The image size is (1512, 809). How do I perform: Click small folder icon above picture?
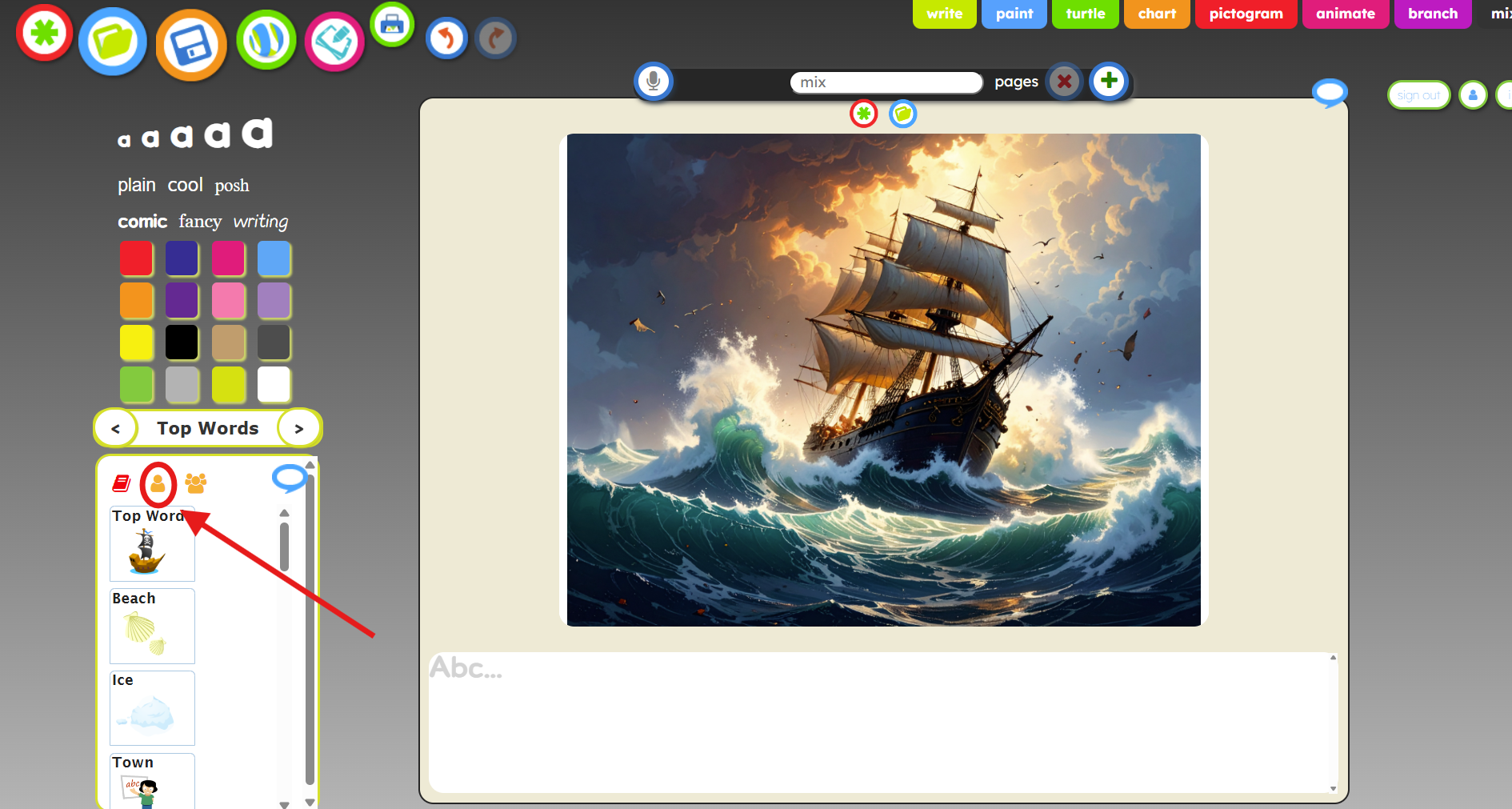(x=903, y=114)
